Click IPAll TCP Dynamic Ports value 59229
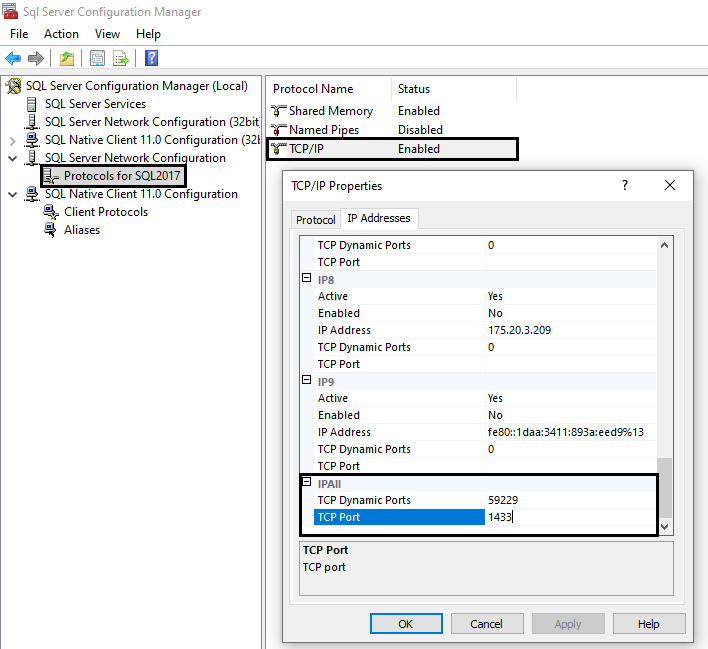The width and height of the screenshot is (708, 649). click(x=571, y=500)
